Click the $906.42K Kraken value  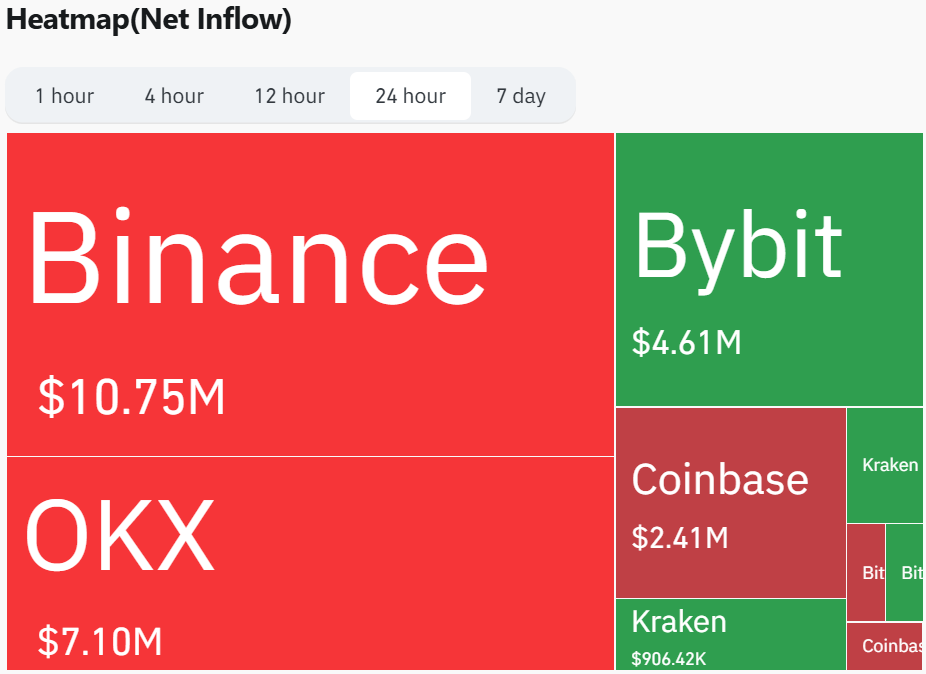tap(669, 659)
